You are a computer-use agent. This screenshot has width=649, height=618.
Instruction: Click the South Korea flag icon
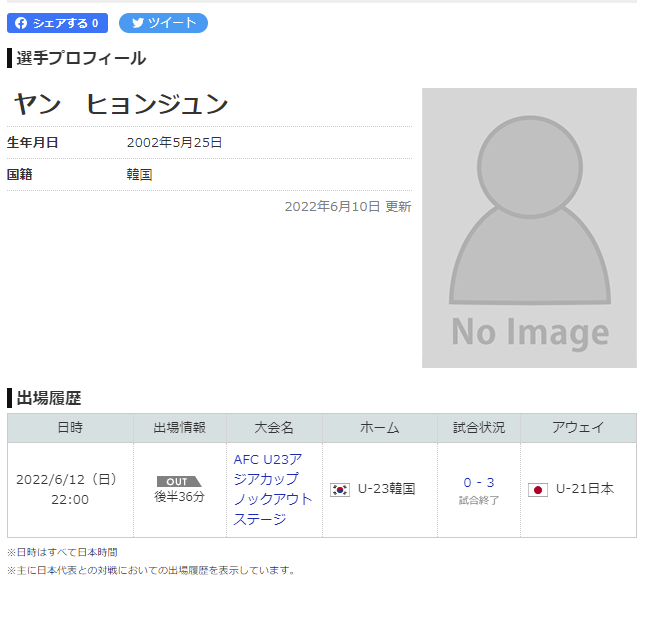(340, 490)
